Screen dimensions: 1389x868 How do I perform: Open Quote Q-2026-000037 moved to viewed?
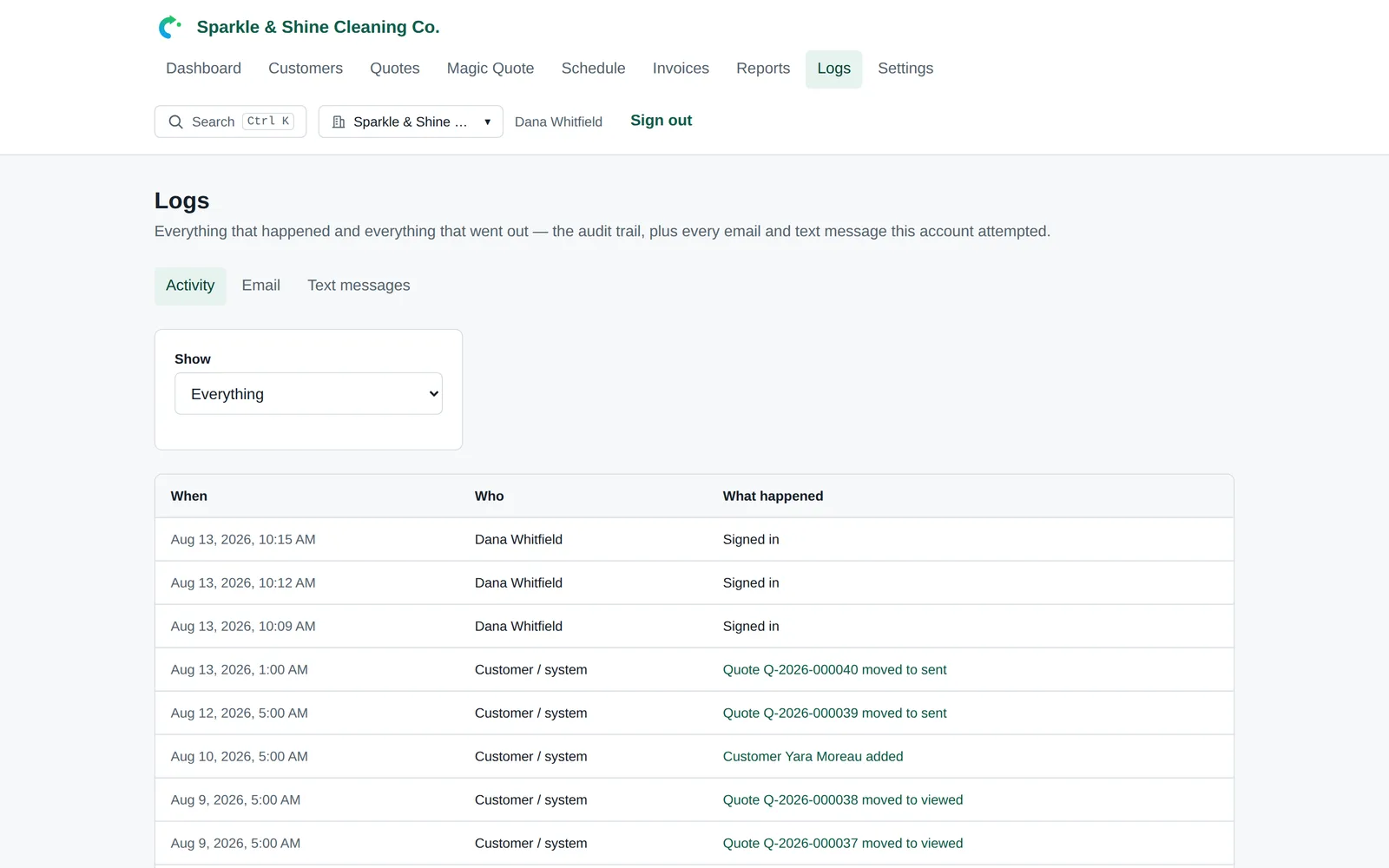coord(843,843)
